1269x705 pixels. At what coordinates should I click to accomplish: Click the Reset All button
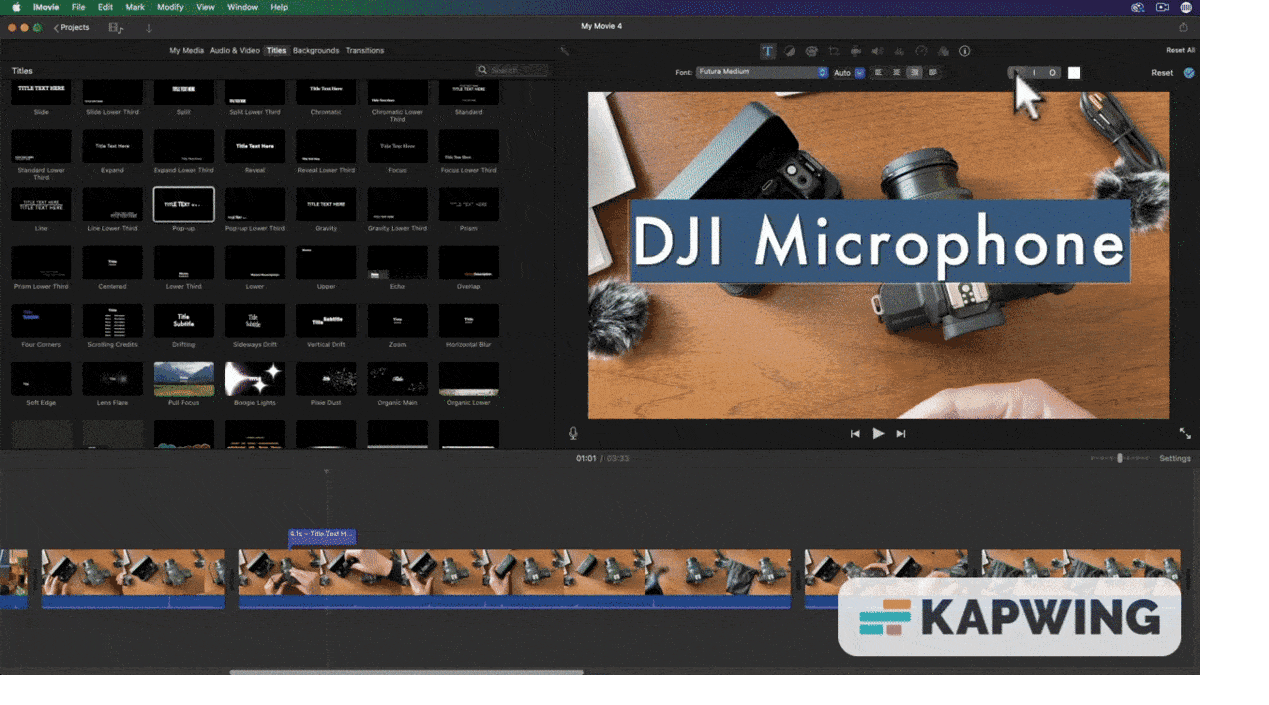(x=1180, y=50)
